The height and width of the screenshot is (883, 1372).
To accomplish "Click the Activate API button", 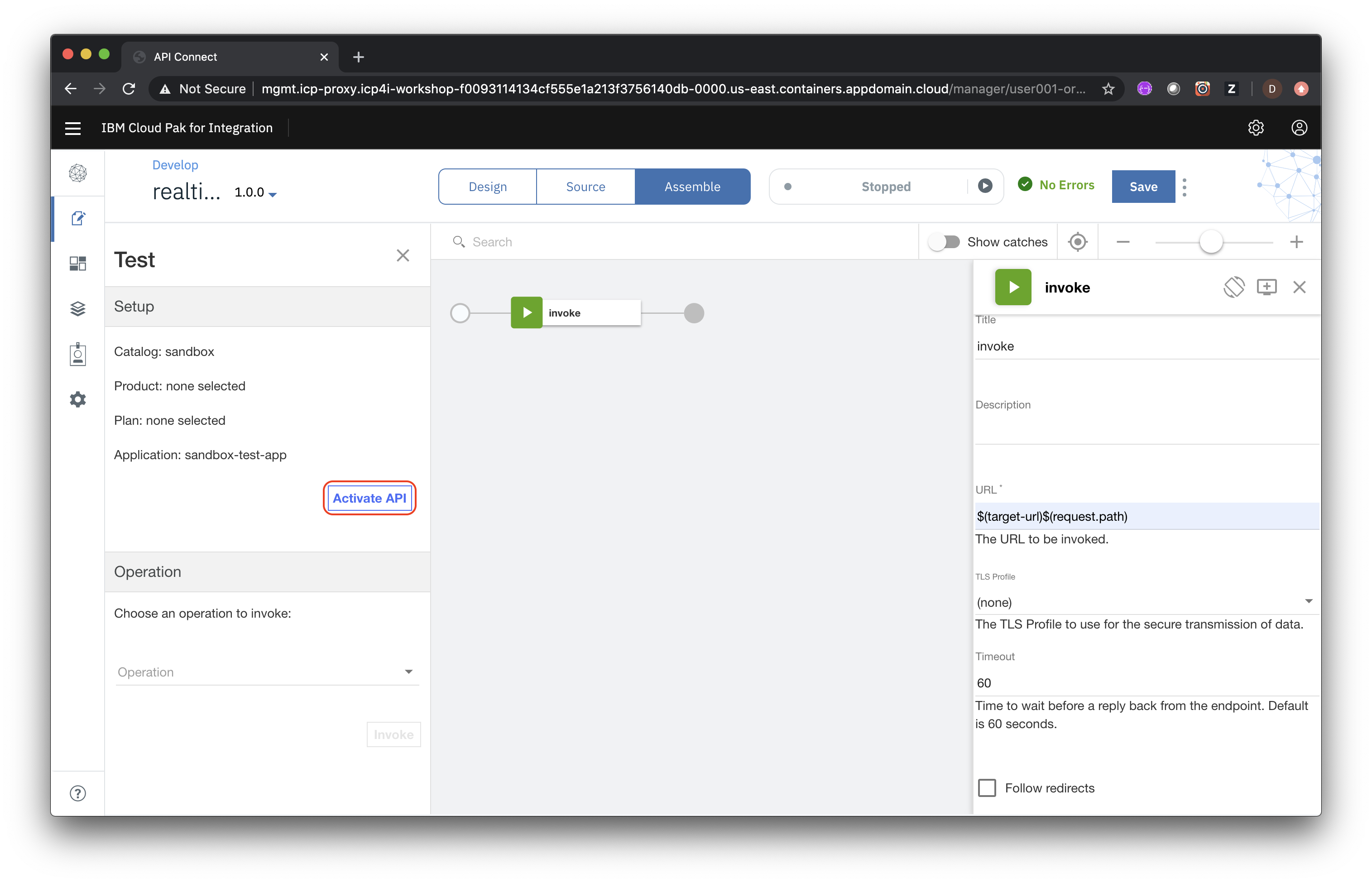I will (369, 498).
